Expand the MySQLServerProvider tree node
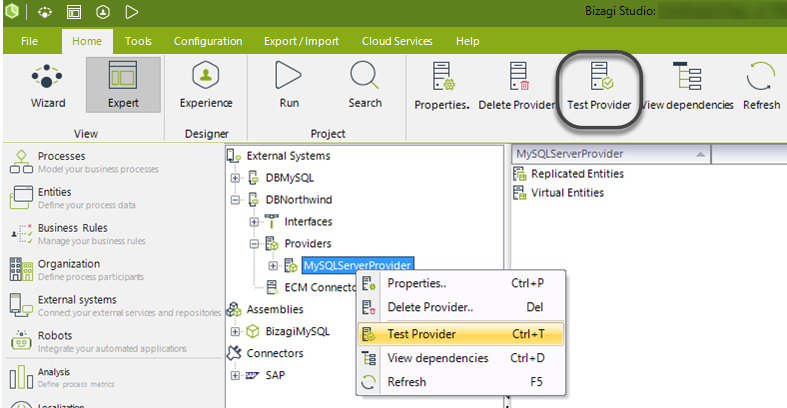Screen dimensions: 787x408 pyautogui.click(x=273, y=265)
